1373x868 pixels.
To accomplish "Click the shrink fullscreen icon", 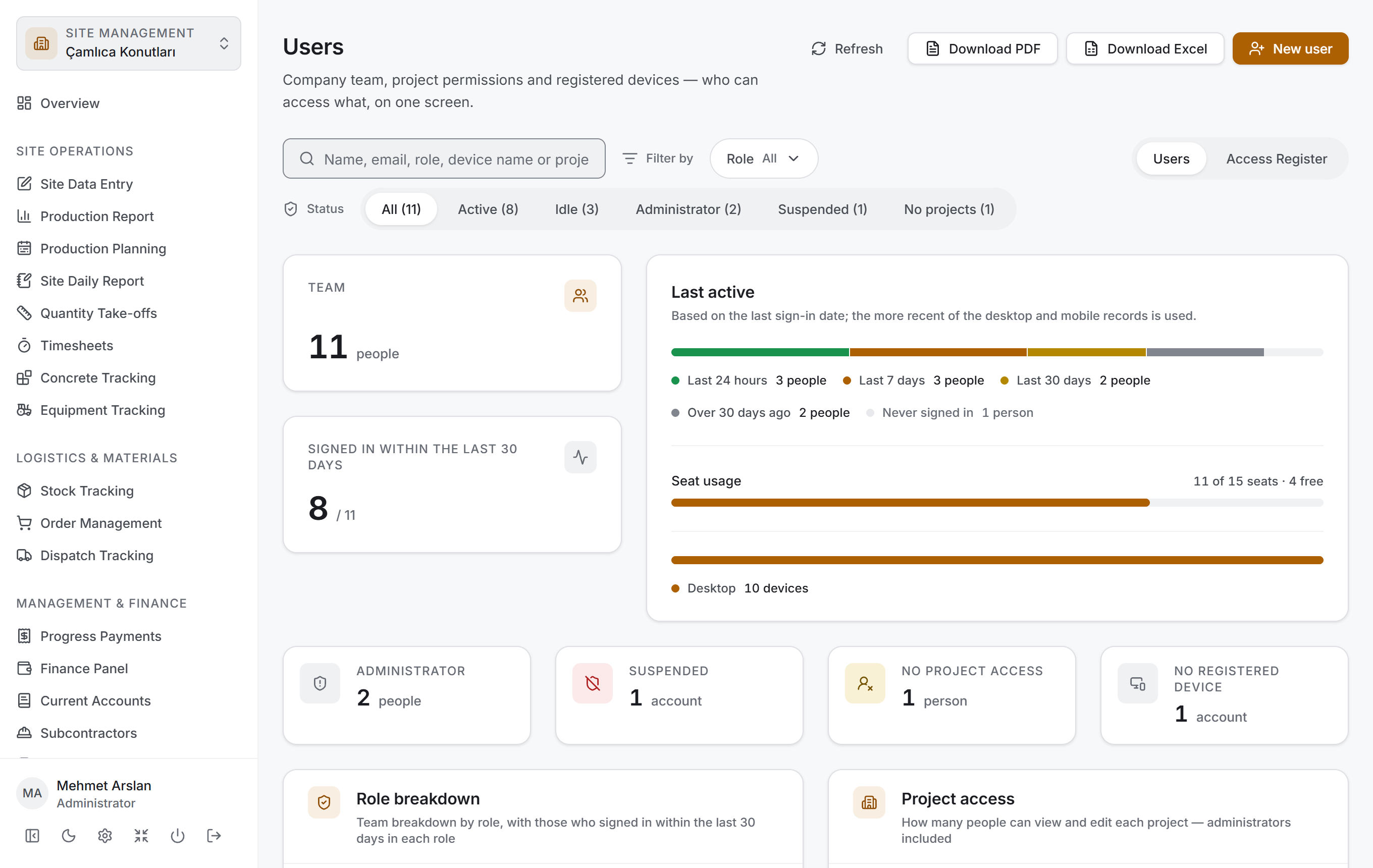I will tap(141, 836).
